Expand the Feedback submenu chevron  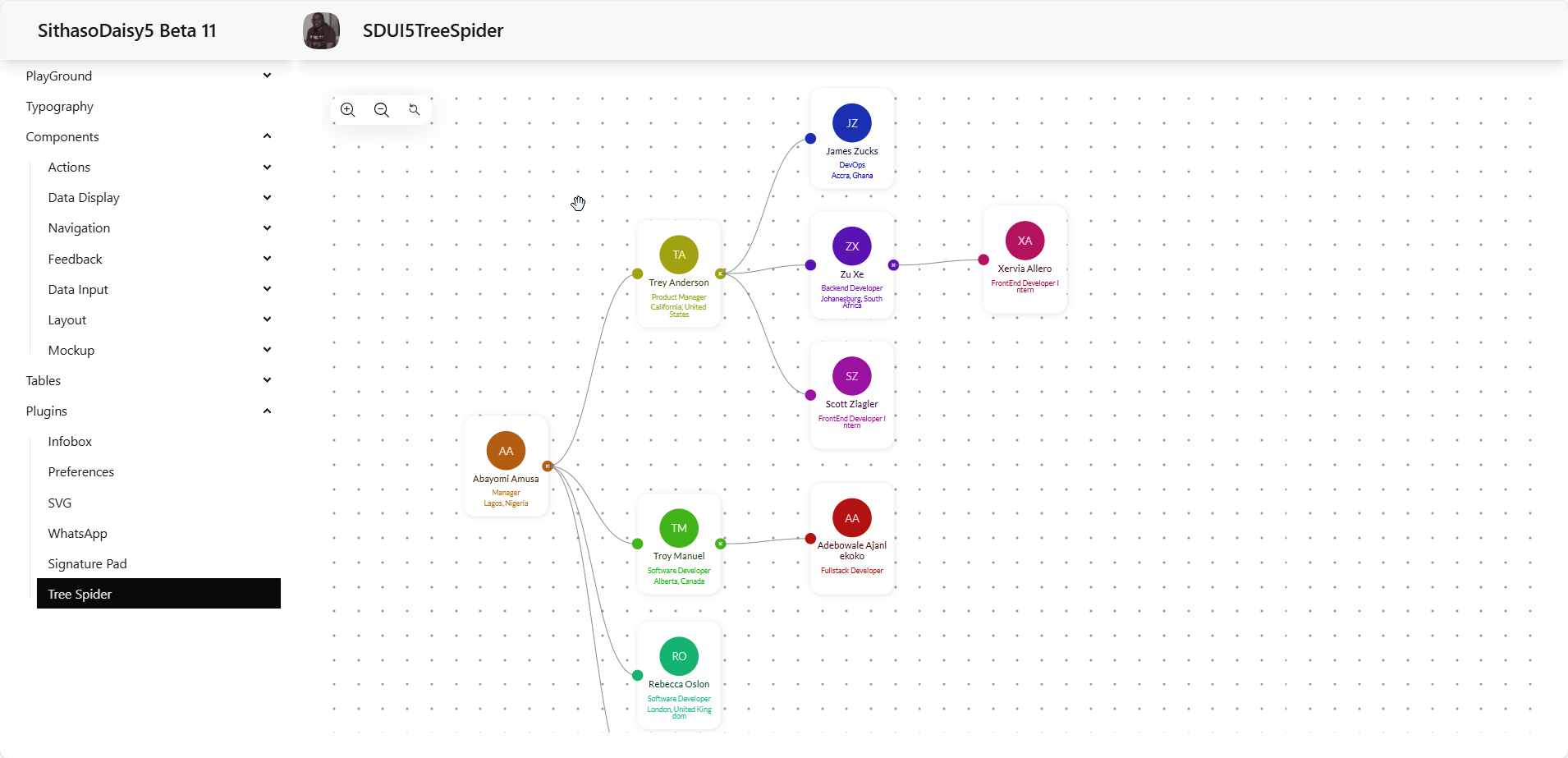pos(267,259)
